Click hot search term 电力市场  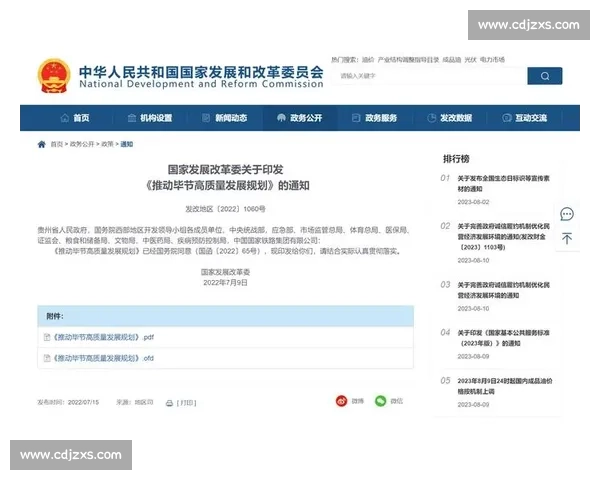coord(492,60)
